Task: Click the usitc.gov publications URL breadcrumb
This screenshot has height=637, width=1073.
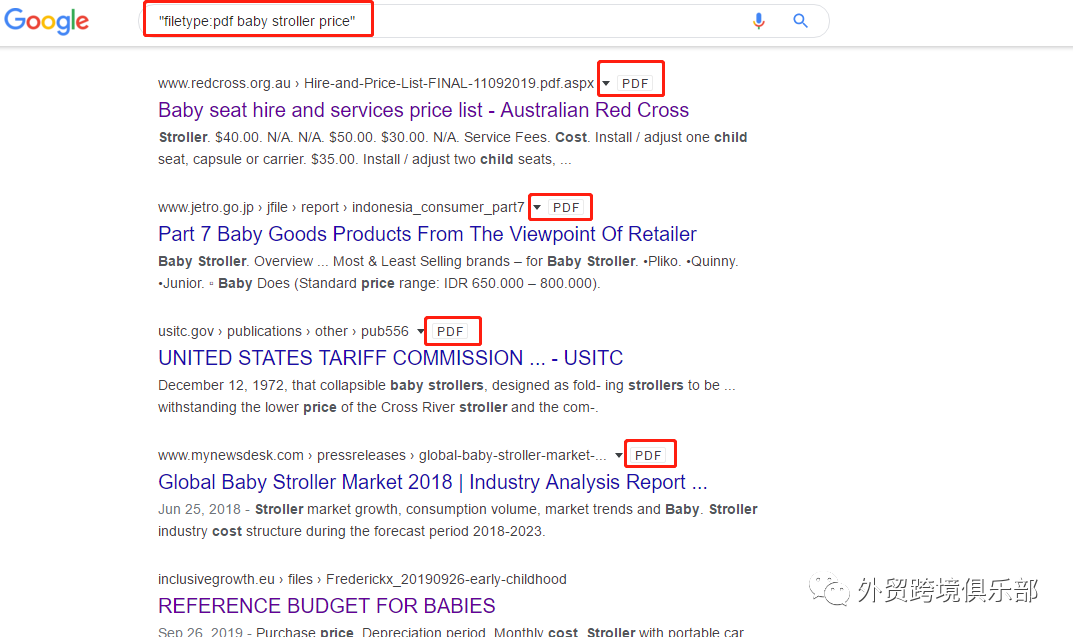Action: tap(283, 331)
